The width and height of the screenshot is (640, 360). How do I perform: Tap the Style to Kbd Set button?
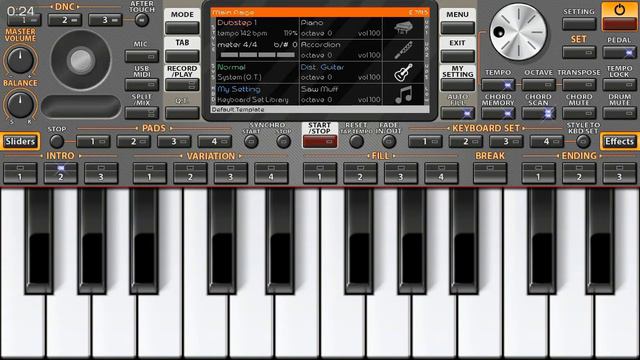[583, 142]
